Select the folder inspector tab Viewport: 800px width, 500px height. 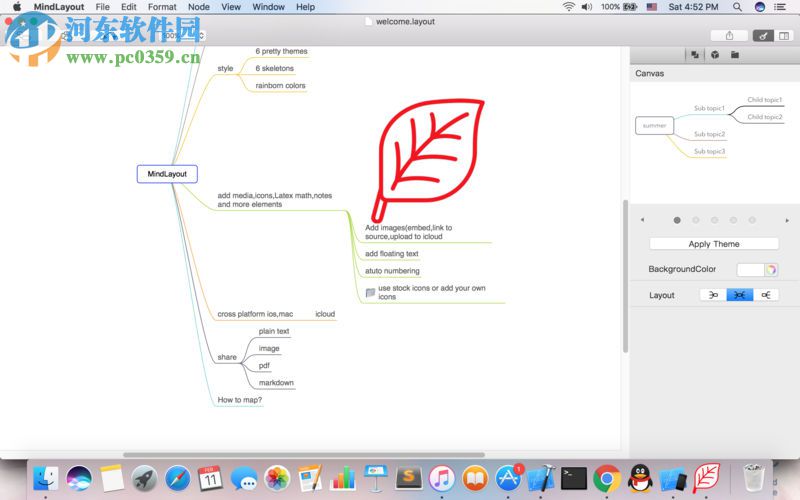735,55
